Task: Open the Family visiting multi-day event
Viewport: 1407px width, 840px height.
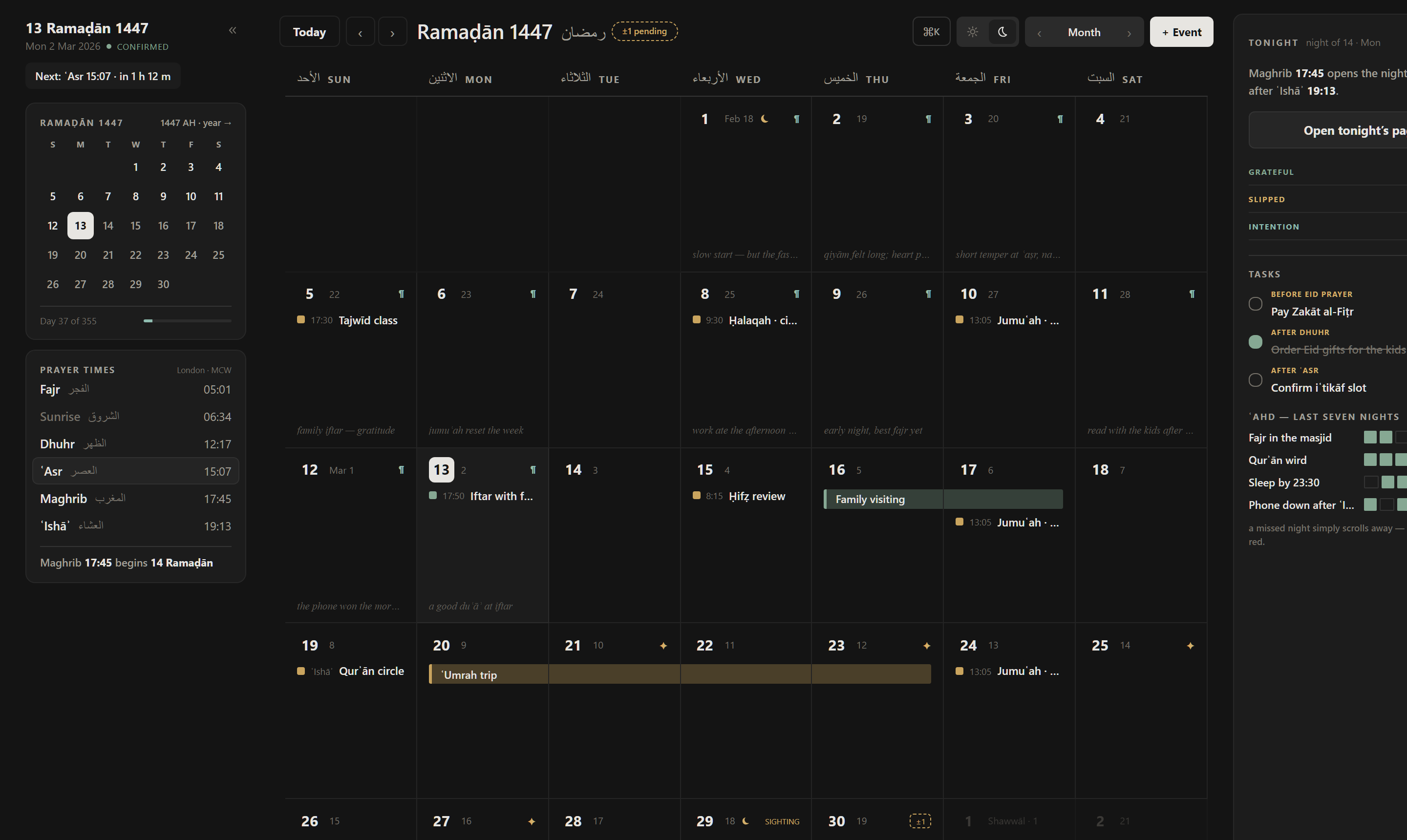Action: click(943, 499)
